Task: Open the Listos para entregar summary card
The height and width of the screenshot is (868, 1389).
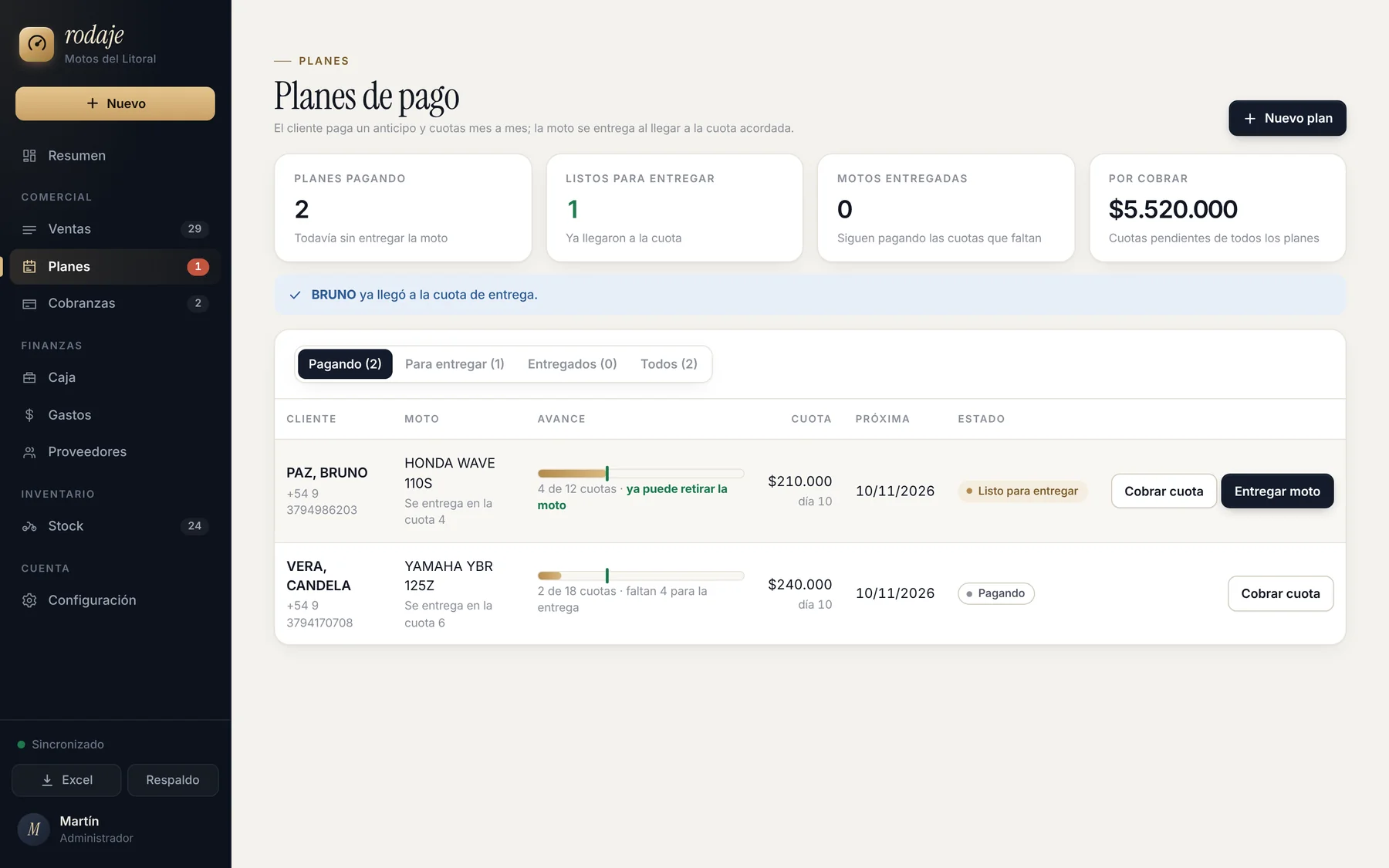Action: click(x=674, y=208)
